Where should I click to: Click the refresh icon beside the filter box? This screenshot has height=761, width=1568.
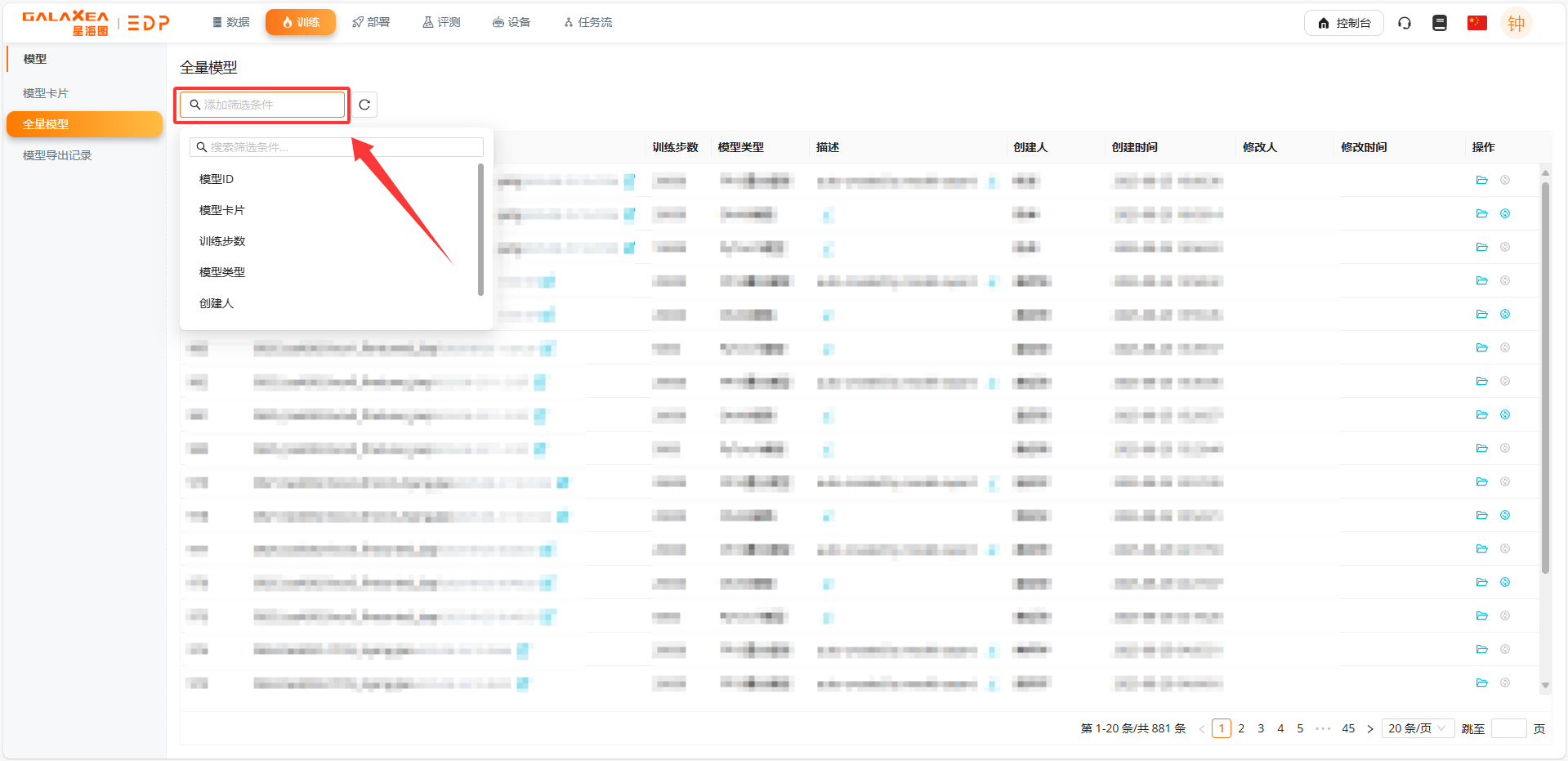(364, 105)
